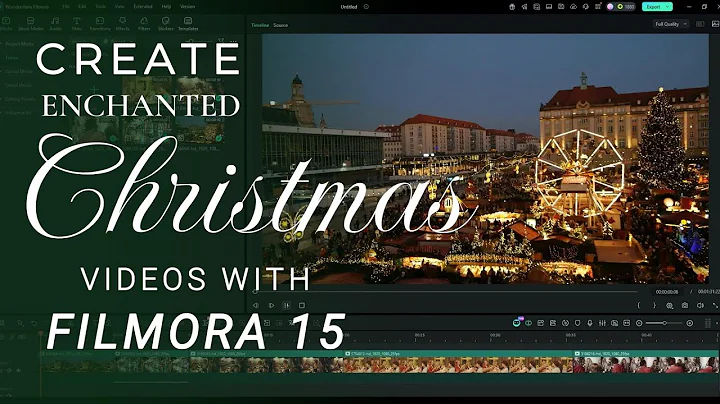Click the compare view icon beside Full Quality
The width and height of the screenshot is (720, 404).
[x=700, y=24]
